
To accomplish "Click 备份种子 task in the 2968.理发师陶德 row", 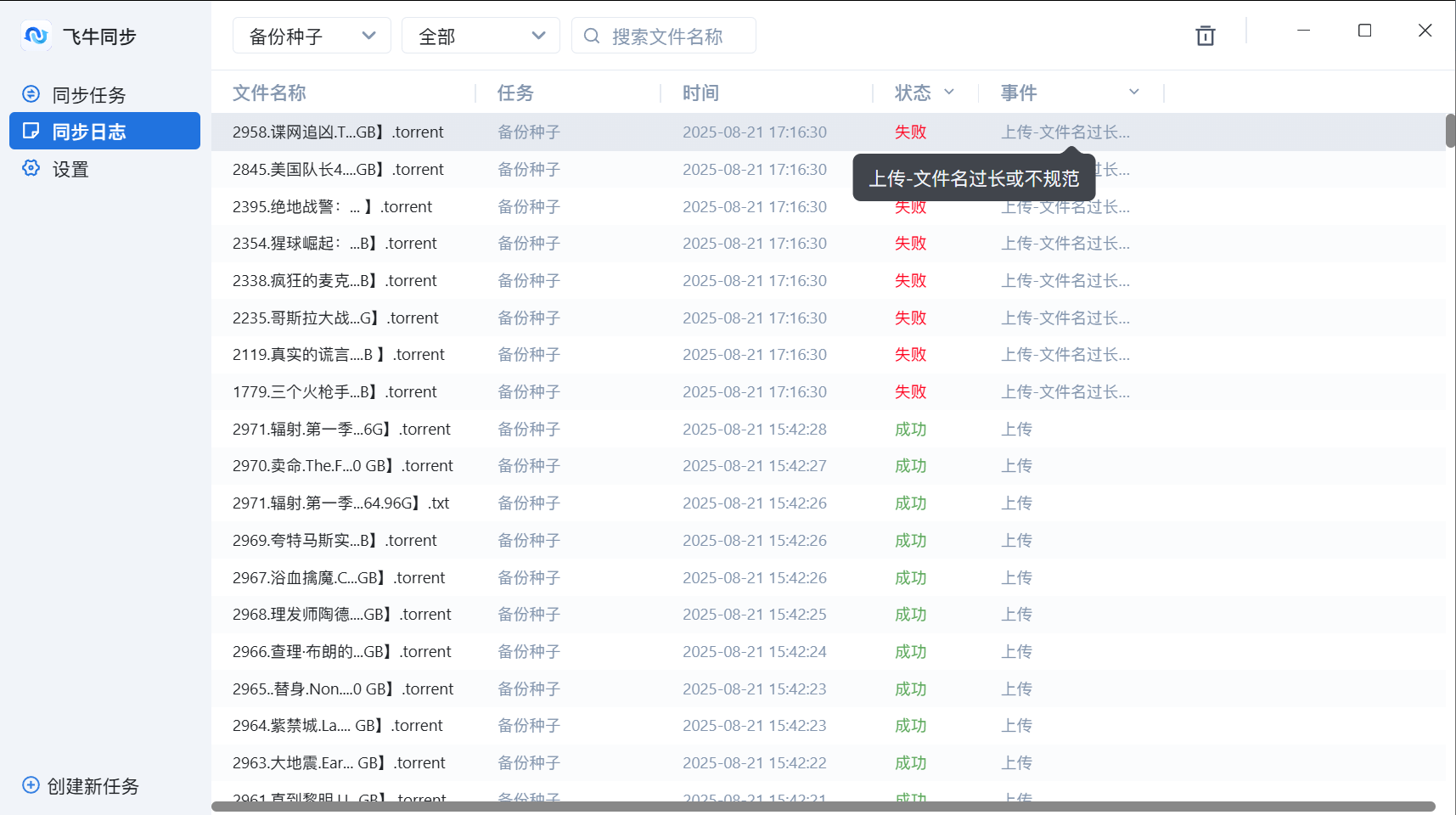I will point(529,614).
